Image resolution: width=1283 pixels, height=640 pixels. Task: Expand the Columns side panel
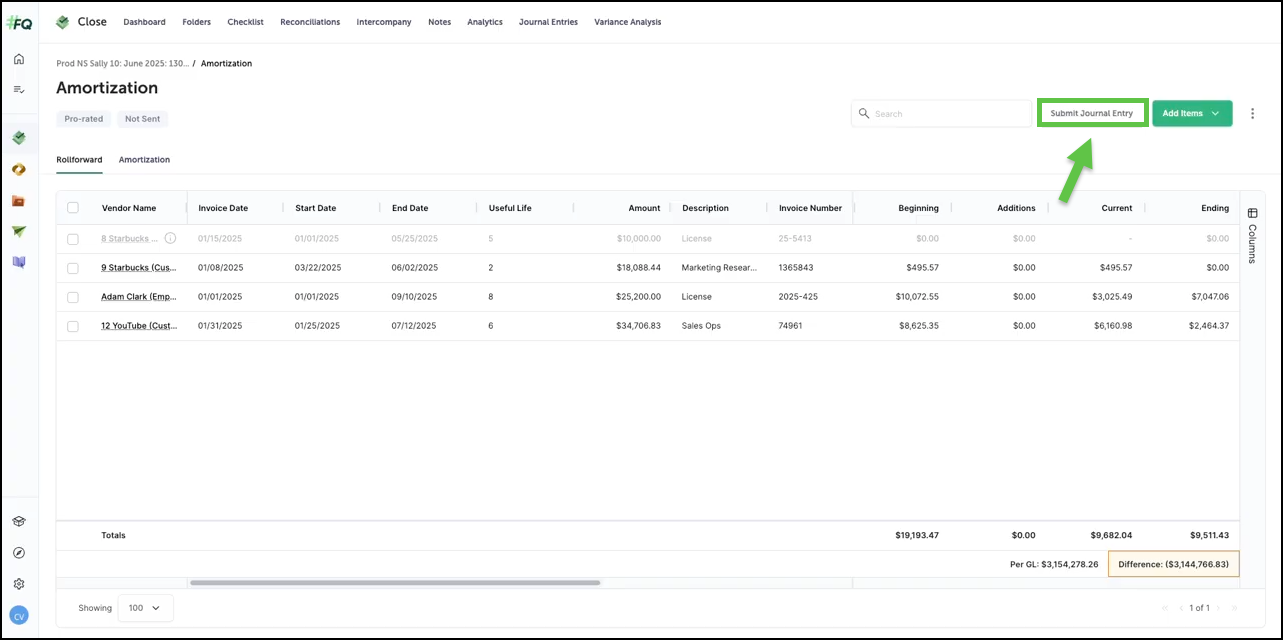[x=1252, y=236]
